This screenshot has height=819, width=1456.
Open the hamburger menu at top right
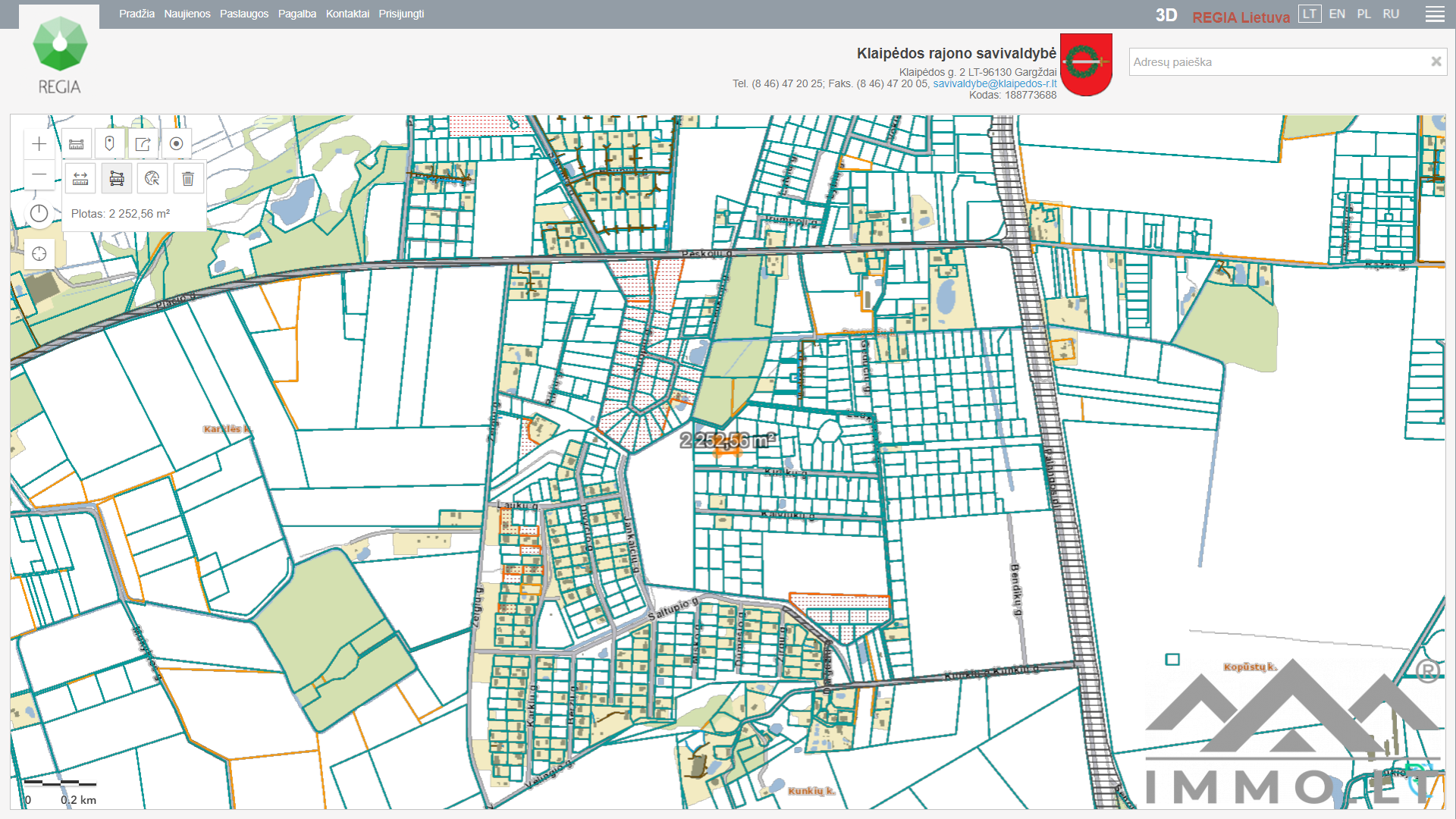(x=1435, y=14)
